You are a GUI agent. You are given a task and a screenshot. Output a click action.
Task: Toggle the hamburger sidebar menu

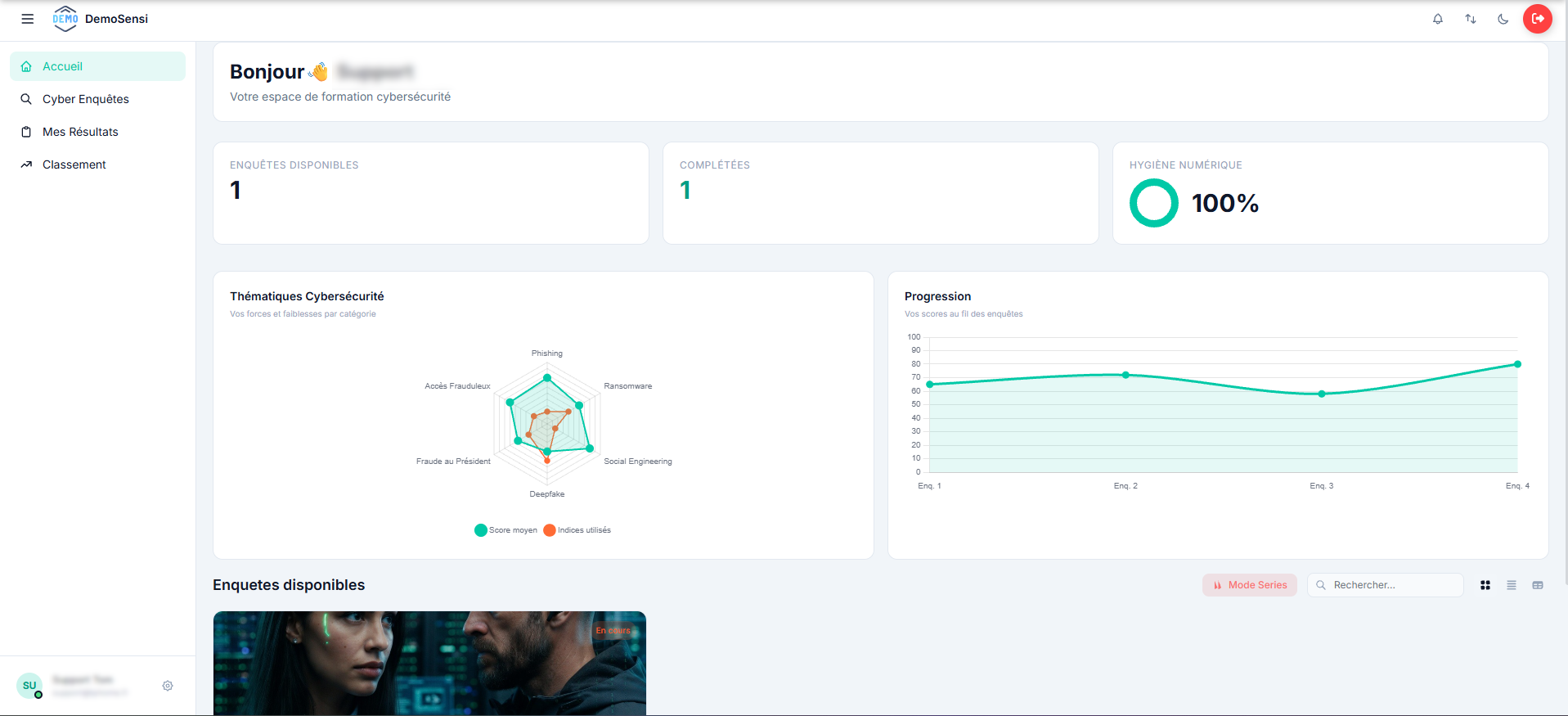[x=28, y=19]
